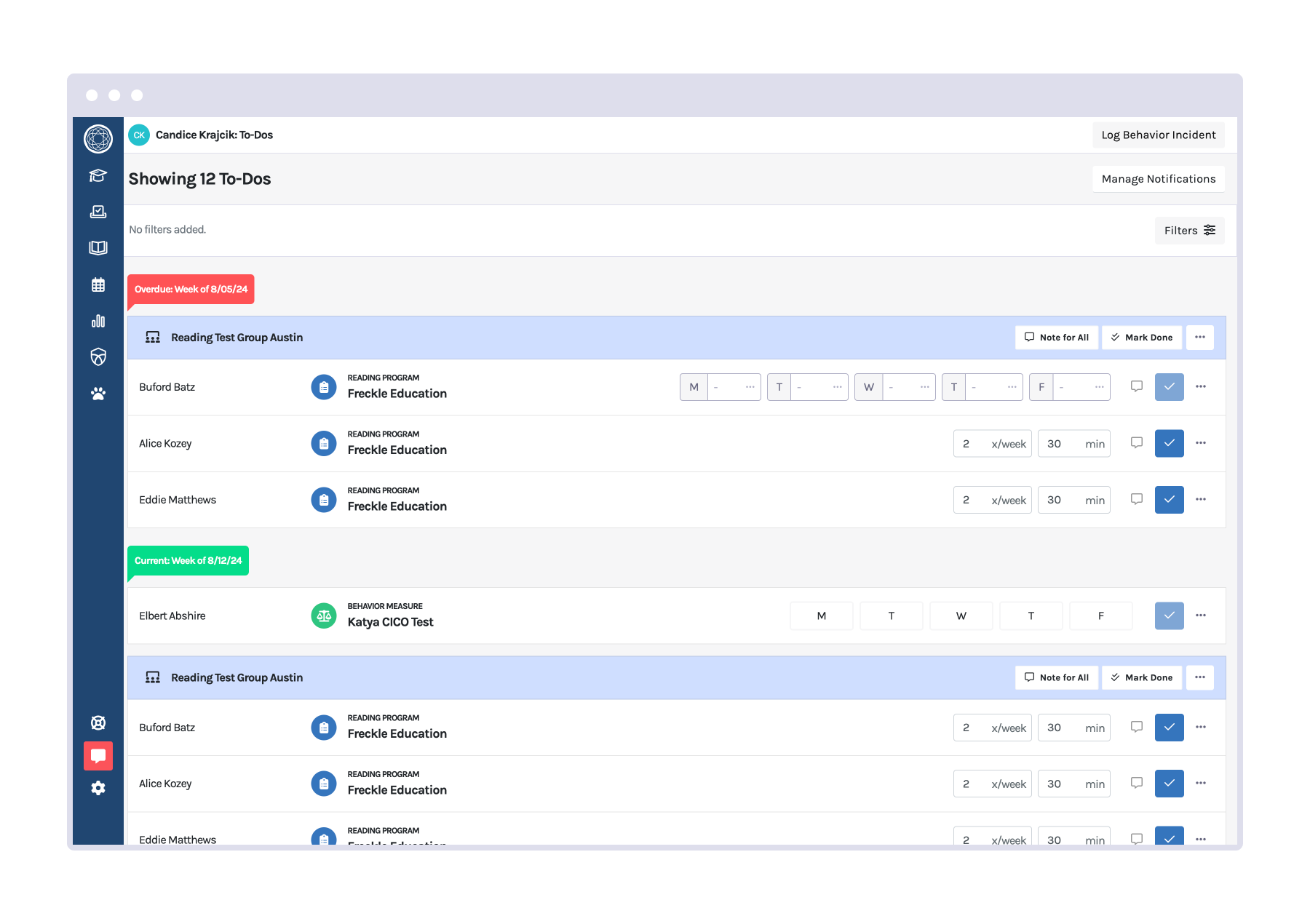This screenshot has height=924, width=1310.
Task: Open the paw print sidebar icon
Action: coord(98,394)
